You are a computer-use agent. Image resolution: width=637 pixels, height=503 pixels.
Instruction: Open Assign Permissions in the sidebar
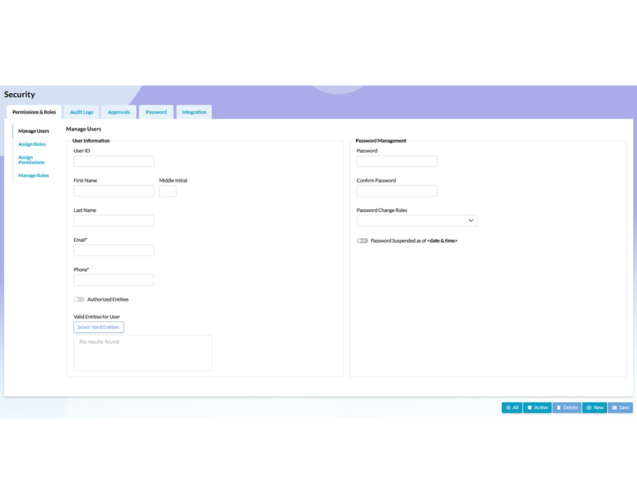tap(31, 160)
